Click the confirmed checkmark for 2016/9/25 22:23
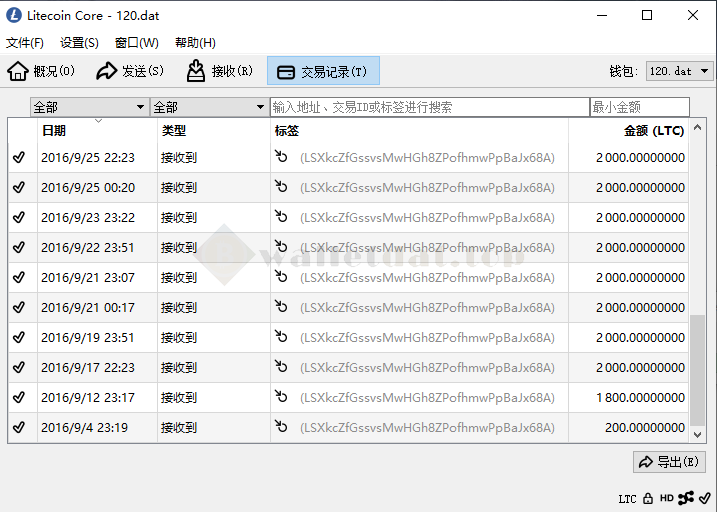717x512 pixels. click(x=19, y=158)
